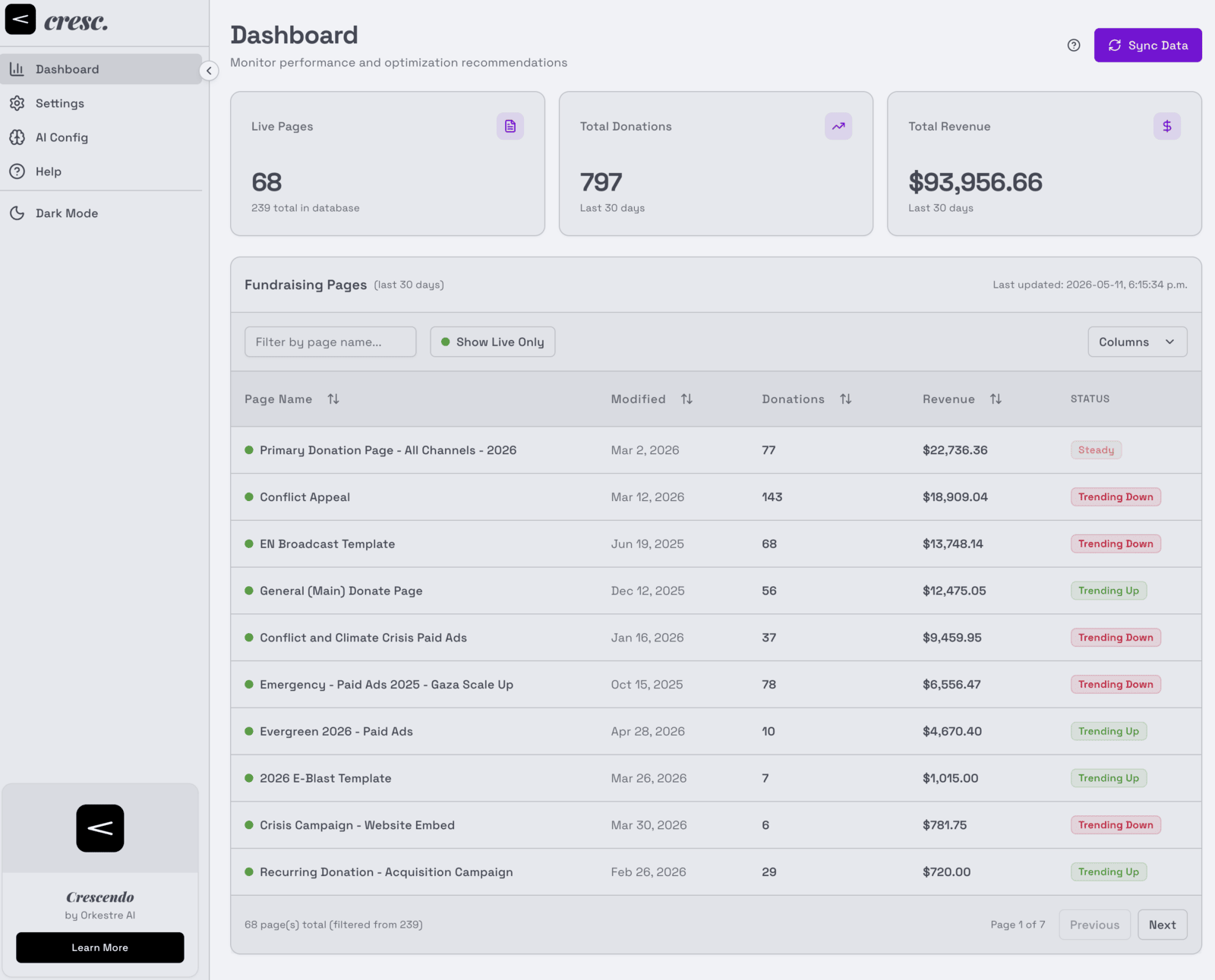1215x980 pixels.
Task: Sort by Donations using arrows icon
Action: pos(846,399)
